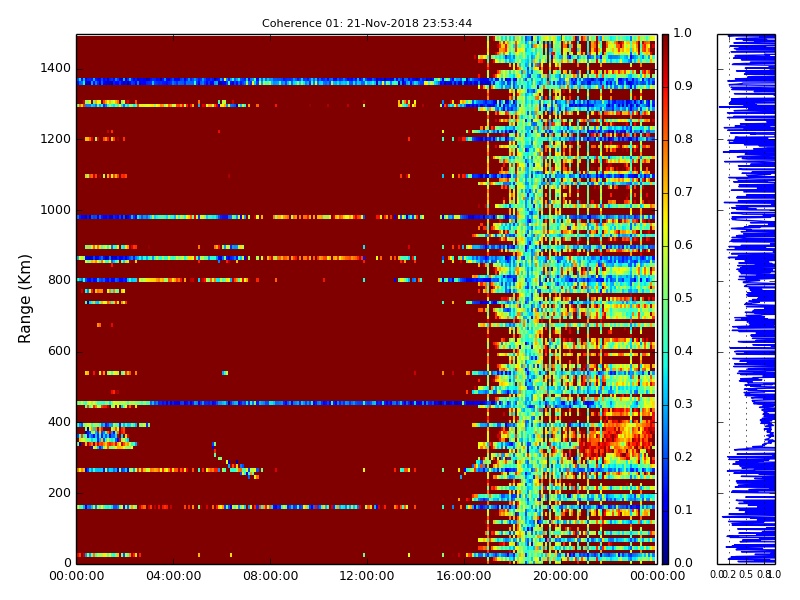
Task: Click the 04:00:00 time tick label
Action: click(173, 576)
